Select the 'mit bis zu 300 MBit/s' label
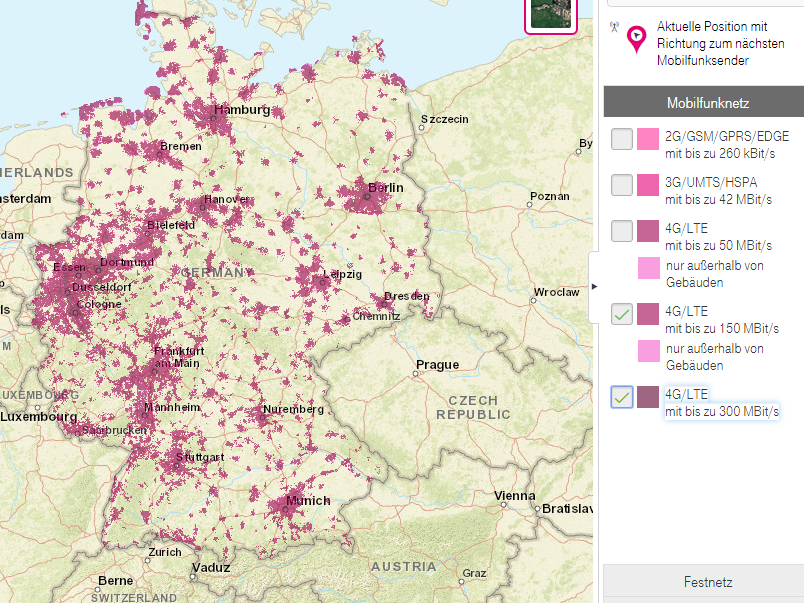This screenshot has width=804, height=603. click(722, 411)
